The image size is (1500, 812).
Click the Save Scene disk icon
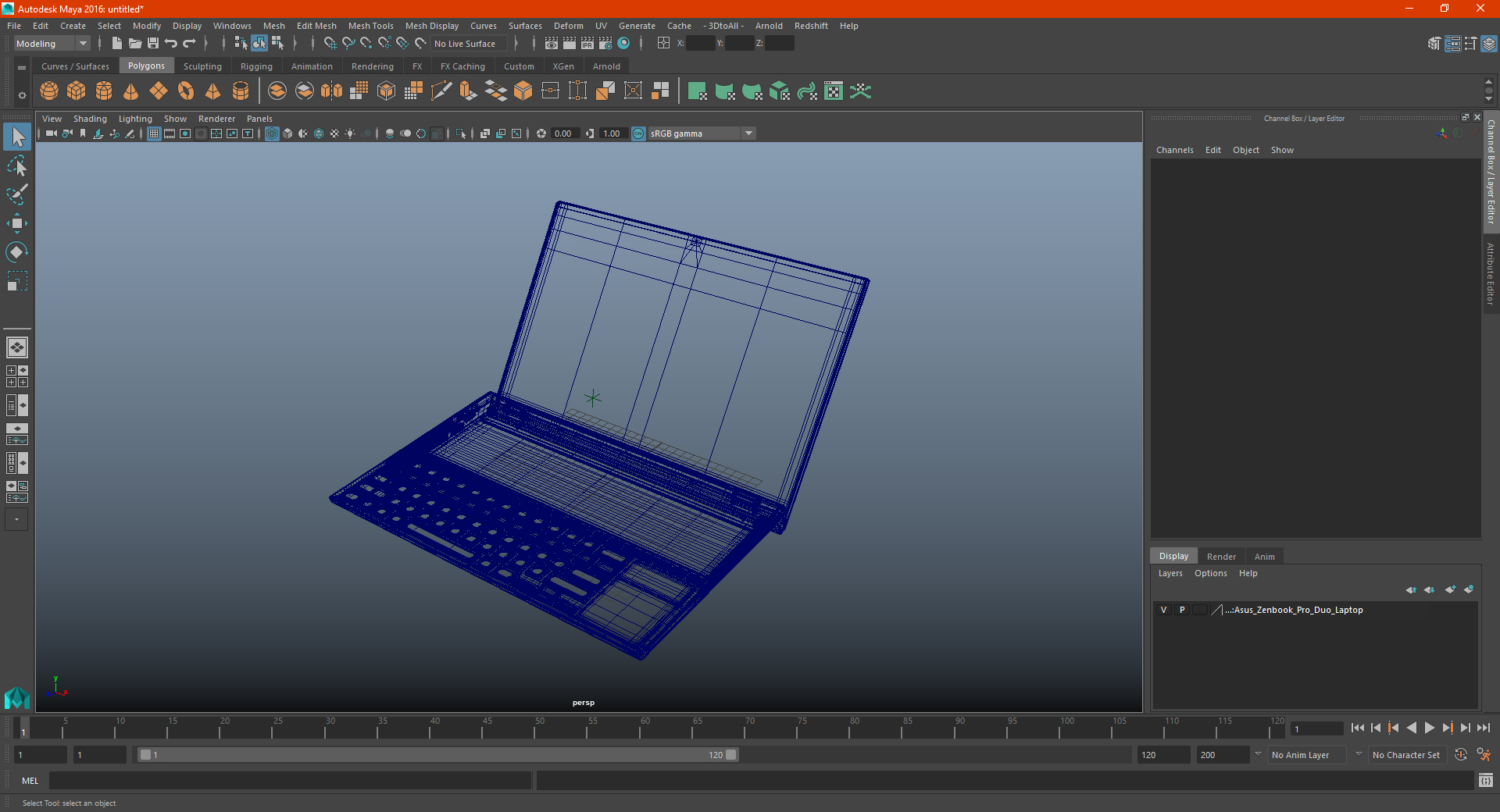pyautogui.click(x=153, y=44)
